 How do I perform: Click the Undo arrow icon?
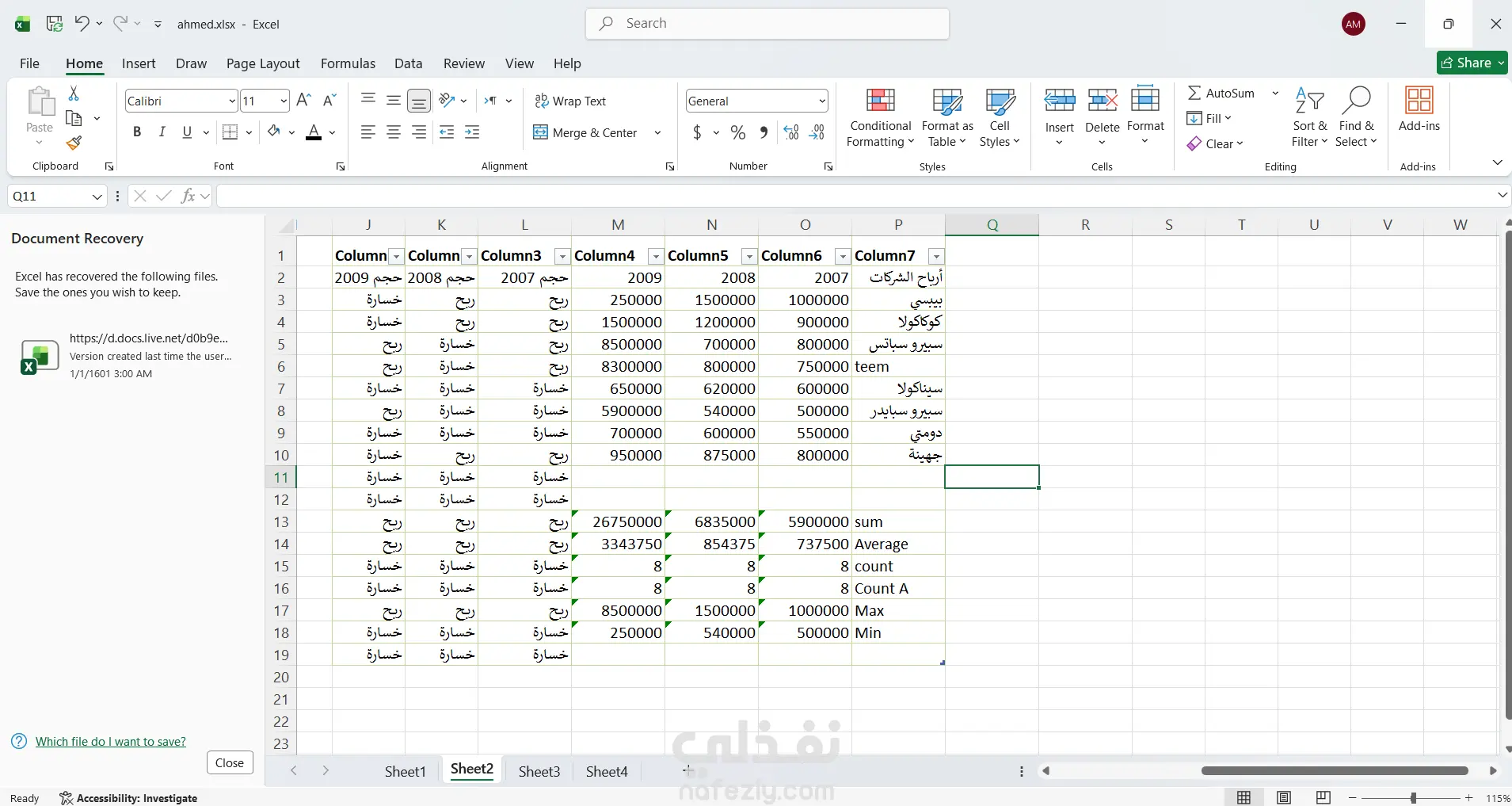click(82, 23)
